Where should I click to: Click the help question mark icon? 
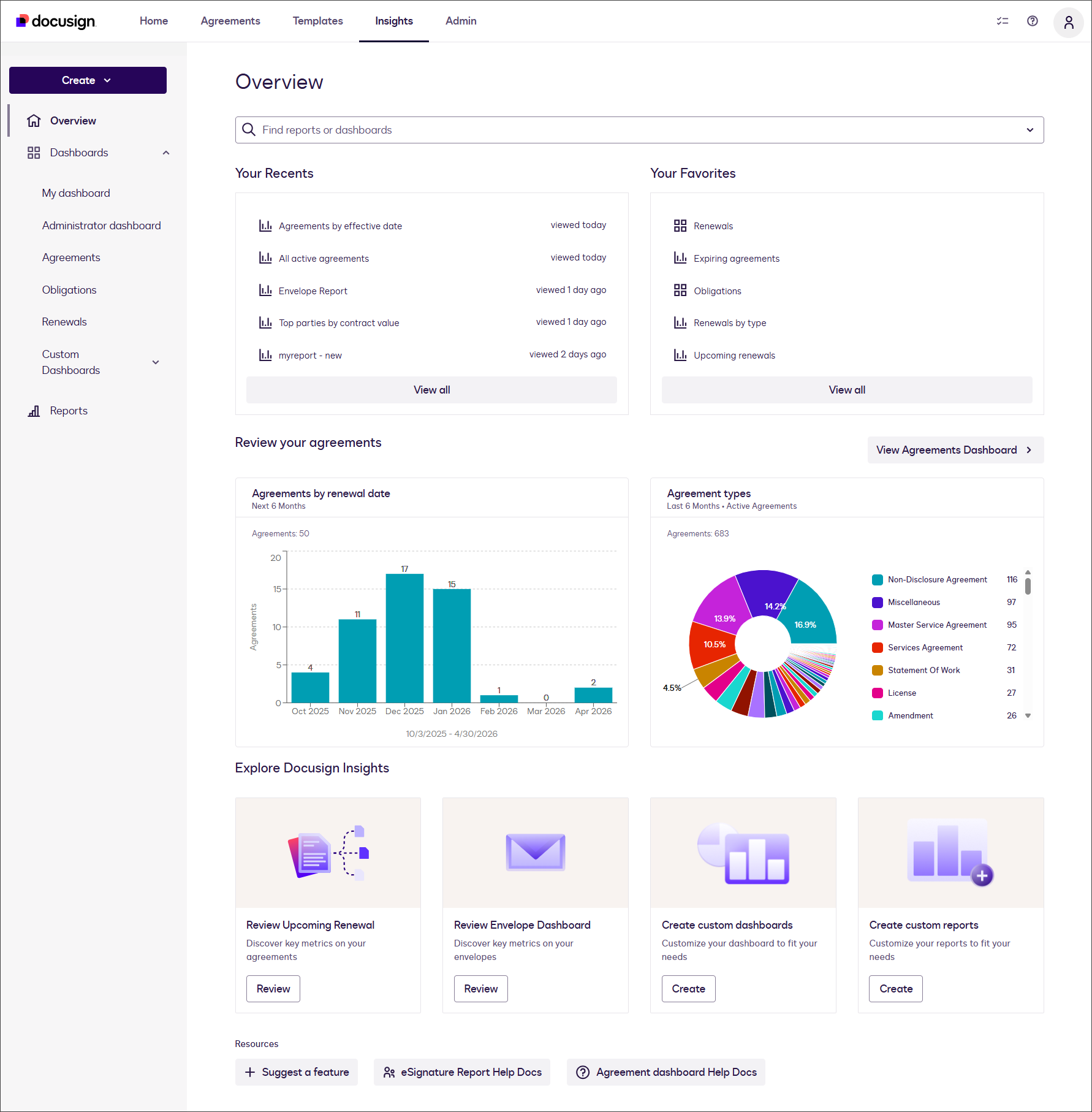pos(1033,21)
